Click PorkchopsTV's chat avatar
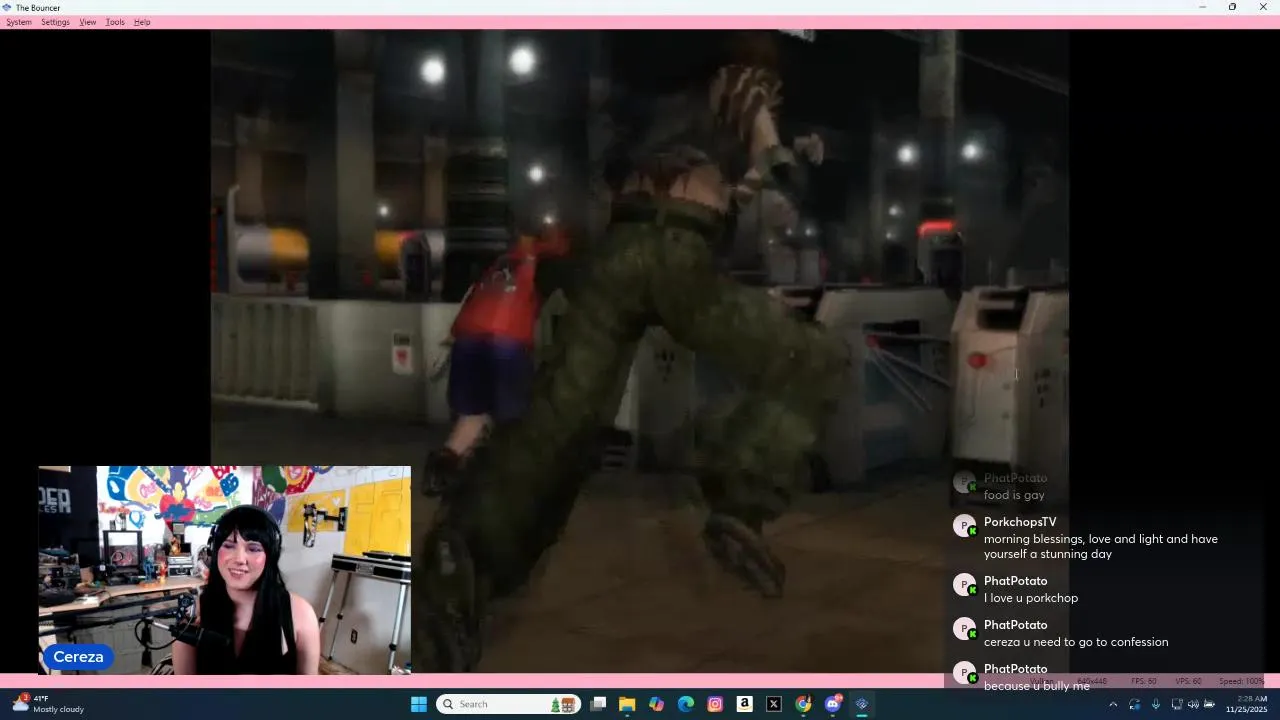Image resolution: width=1280 pixels, height=720 pixels. pos(964,526)
